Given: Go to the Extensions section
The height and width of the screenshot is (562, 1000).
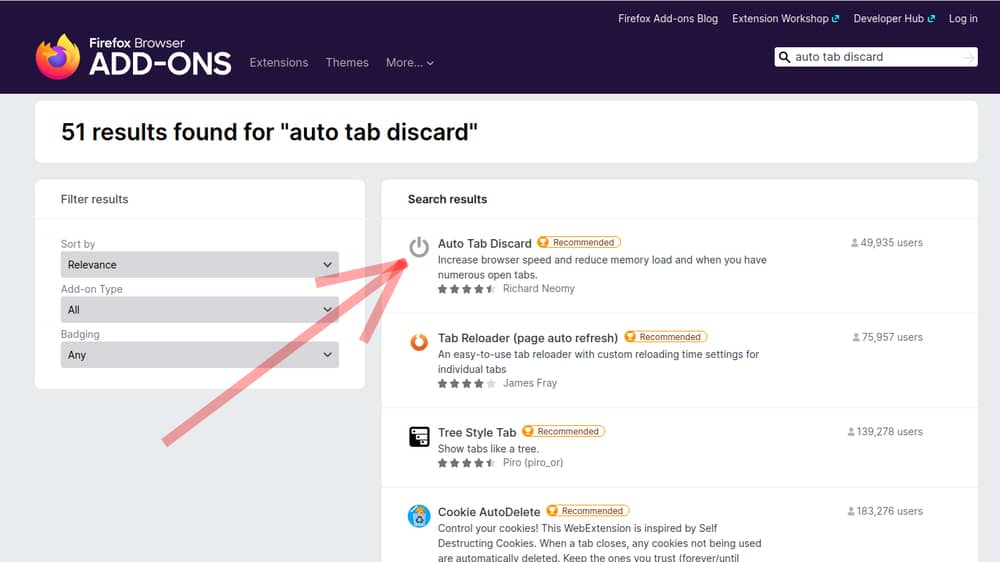Looking at the screenshot, I should pos(279,63).
